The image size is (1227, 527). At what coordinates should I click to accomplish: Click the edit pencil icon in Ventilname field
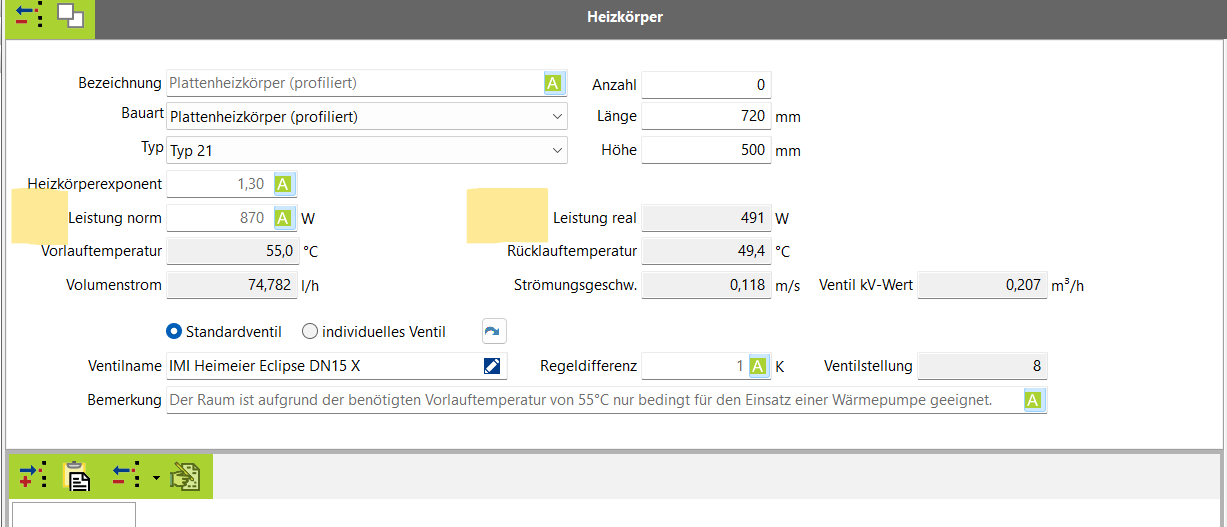tap(491, 366)
